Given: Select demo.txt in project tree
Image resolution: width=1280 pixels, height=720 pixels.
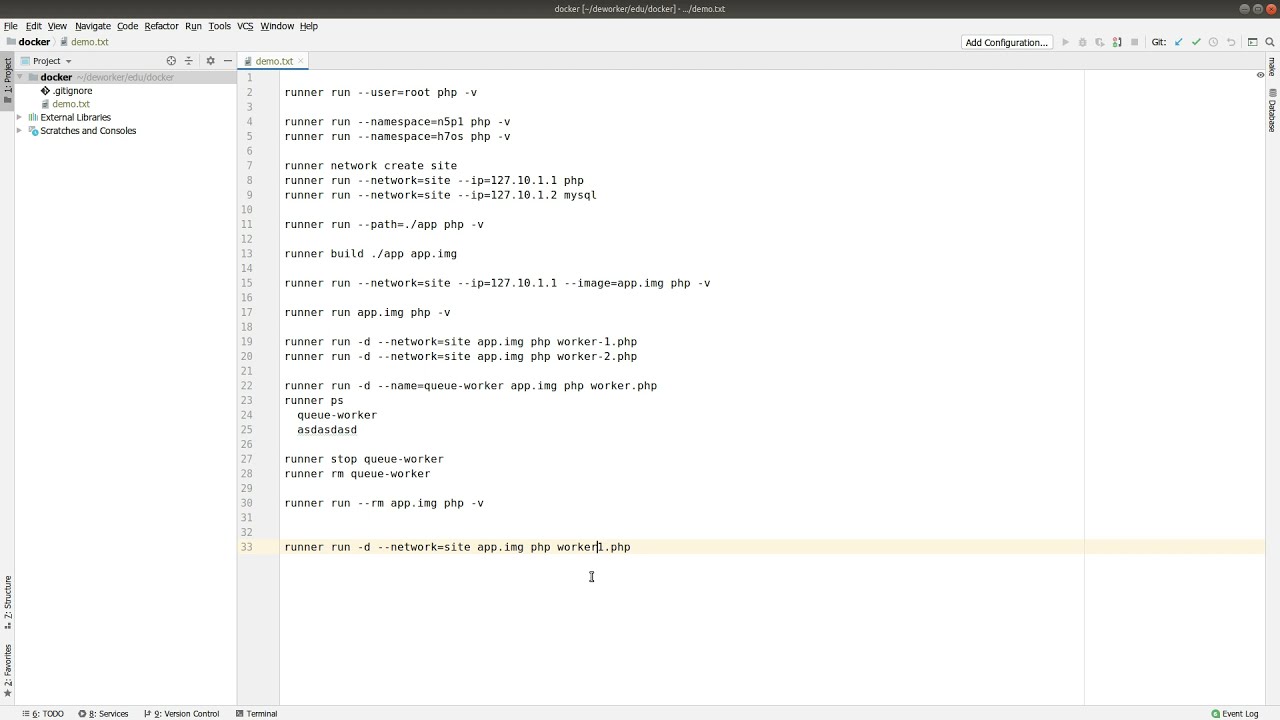Looking at the screenshot, I should [71, 104].
